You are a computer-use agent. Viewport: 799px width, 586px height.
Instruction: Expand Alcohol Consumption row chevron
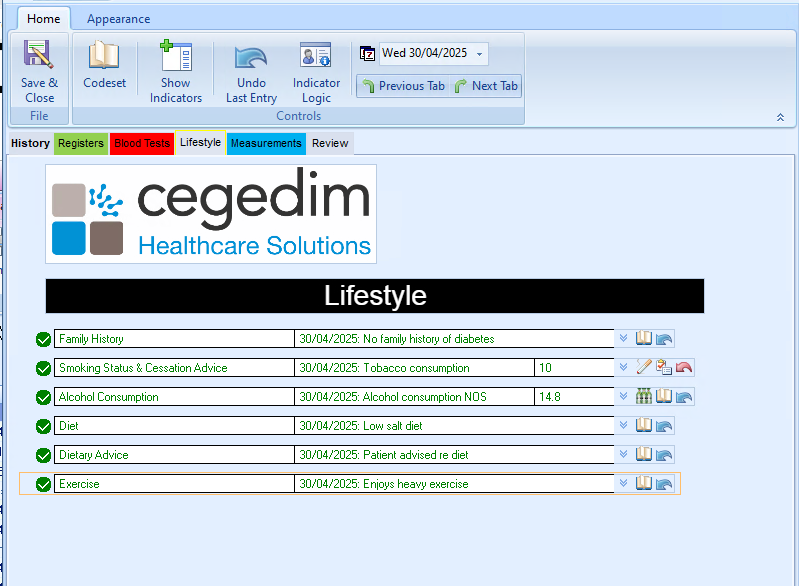click(623, 396)
